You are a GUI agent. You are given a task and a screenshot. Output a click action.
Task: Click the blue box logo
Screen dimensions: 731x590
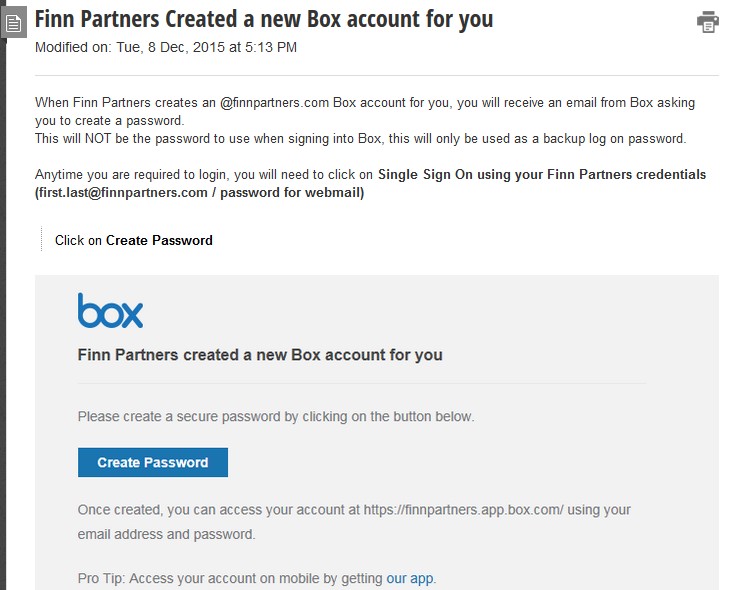110,310
